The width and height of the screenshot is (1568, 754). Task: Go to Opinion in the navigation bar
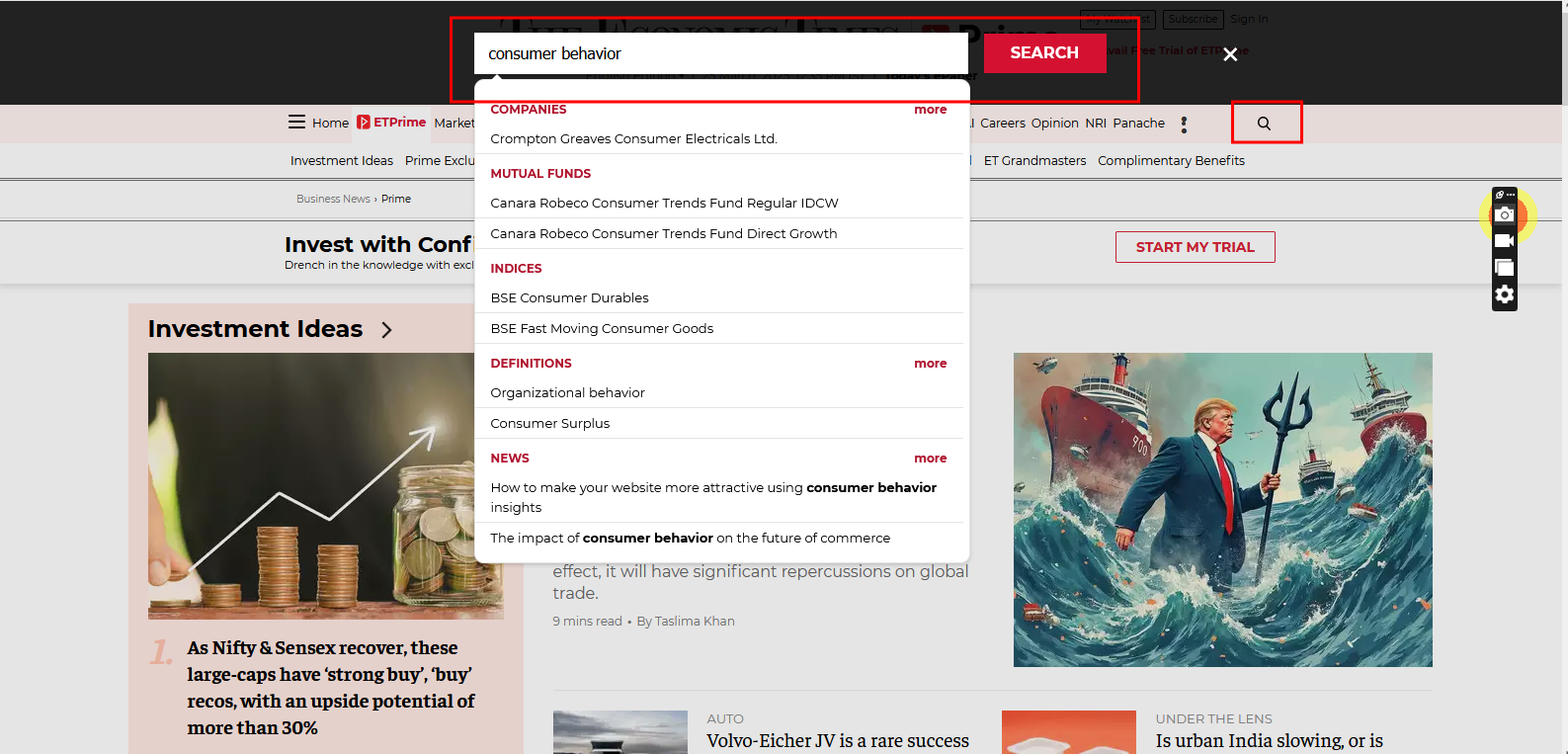point(1054,124)
